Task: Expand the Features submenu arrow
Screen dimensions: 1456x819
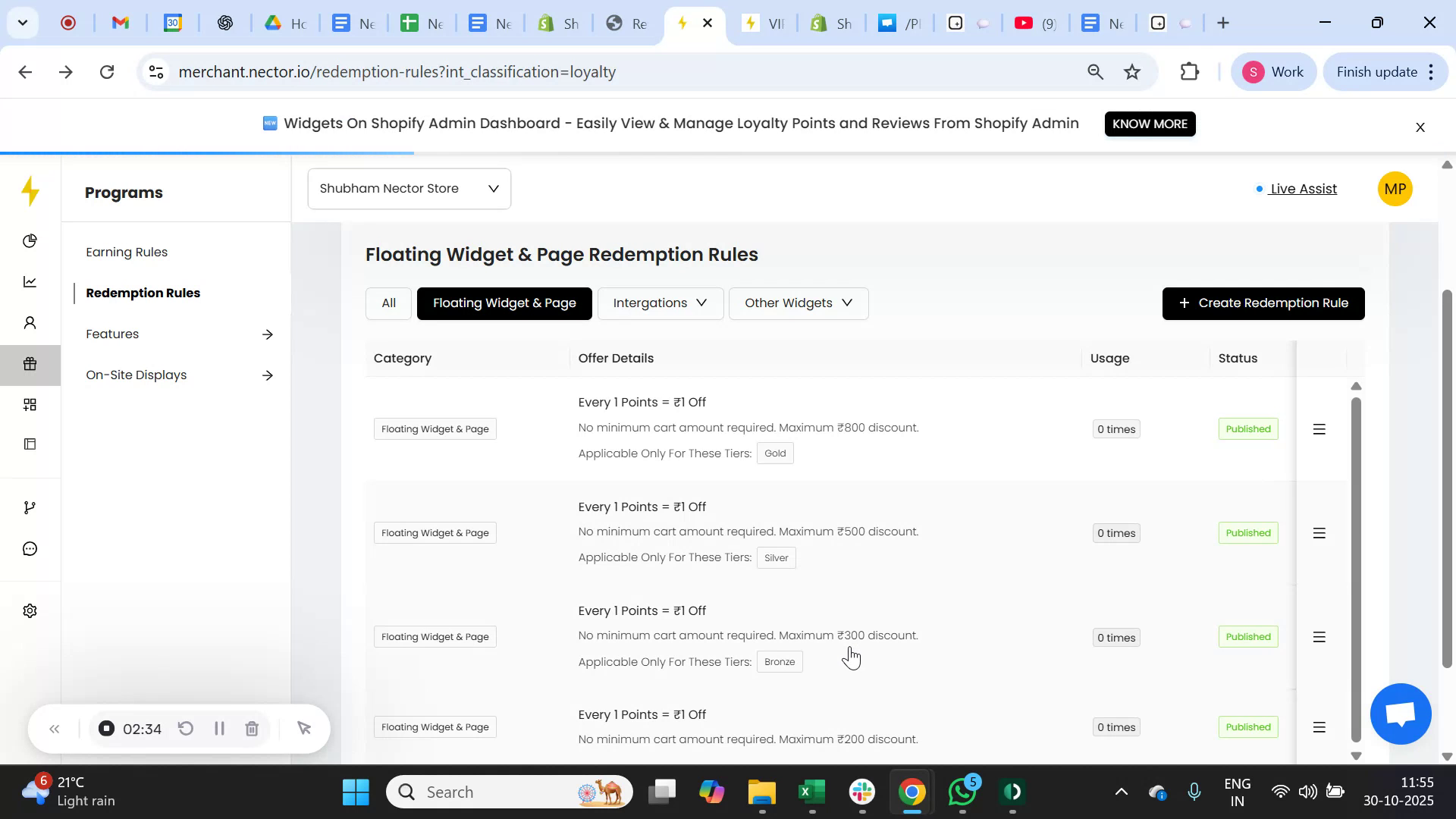Action: (x=267, y=334)
